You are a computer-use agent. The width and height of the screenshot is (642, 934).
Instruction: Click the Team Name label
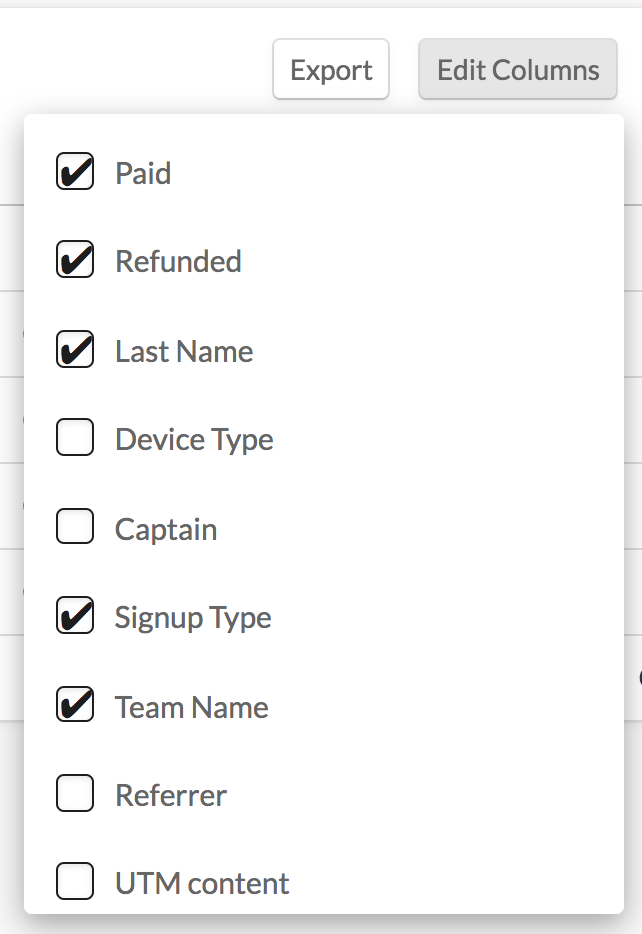[x=192, y=707]
